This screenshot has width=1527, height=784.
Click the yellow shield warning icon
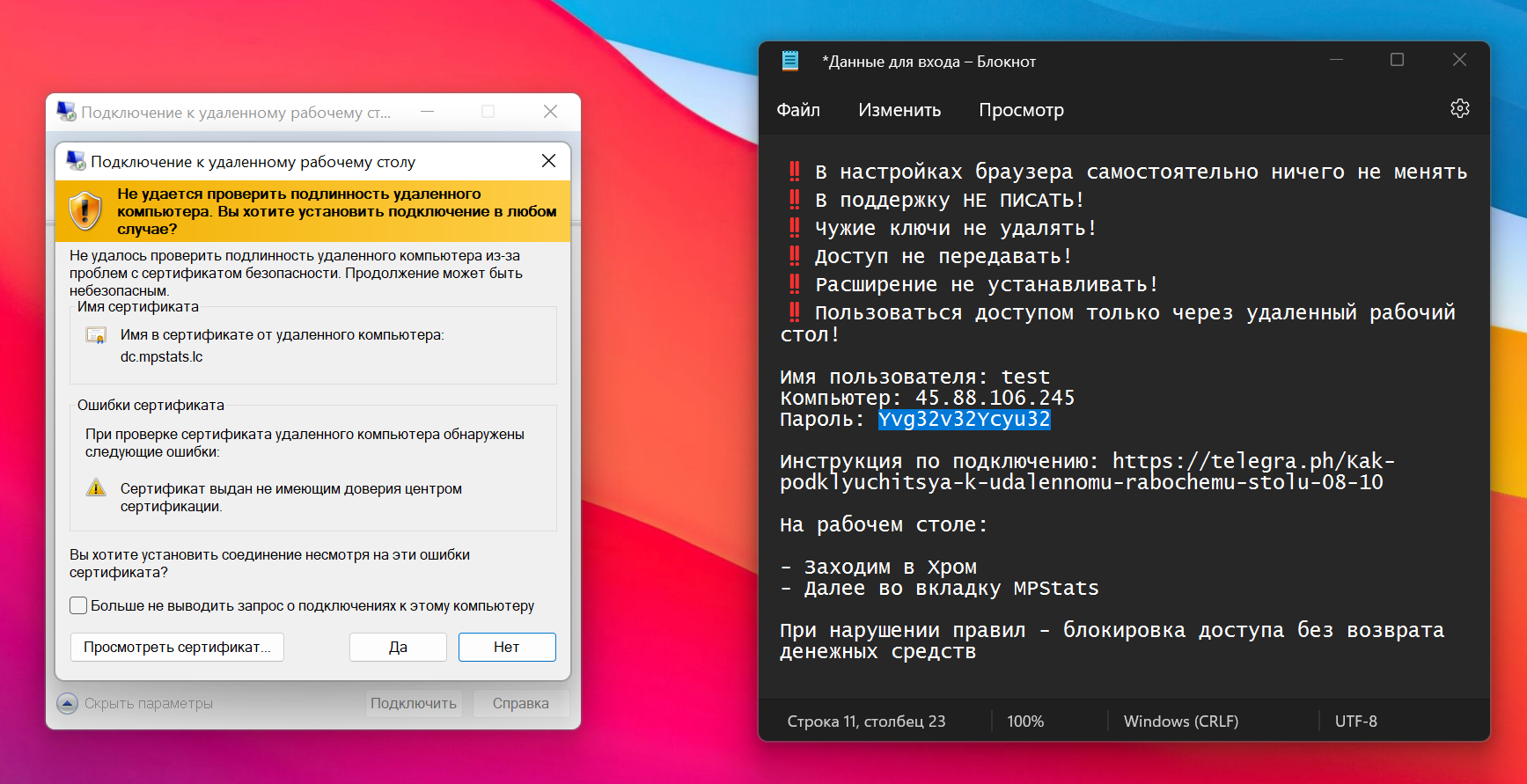pos(85,211)
